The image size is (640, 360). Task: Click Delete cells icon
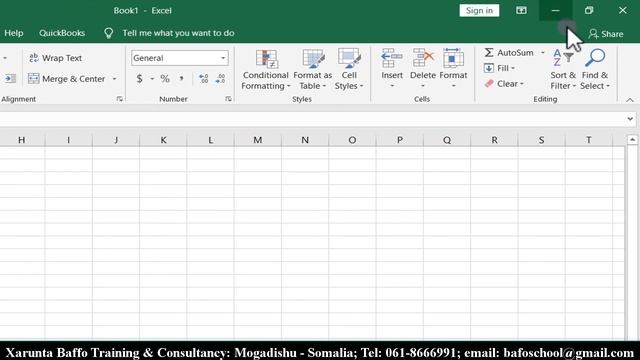tap(423, 58)
